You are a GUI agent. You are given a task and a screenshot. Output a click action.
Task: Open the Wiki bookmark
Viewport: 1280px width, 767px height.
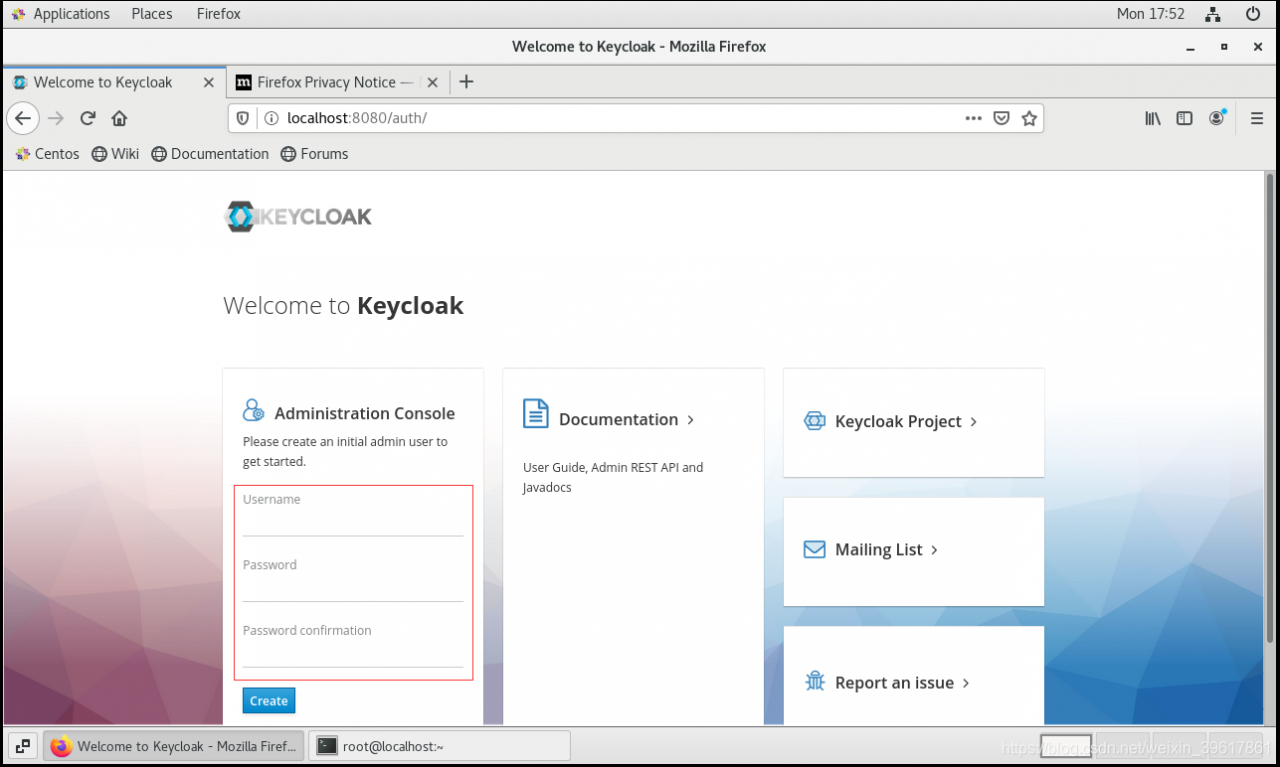click(115, 154)
